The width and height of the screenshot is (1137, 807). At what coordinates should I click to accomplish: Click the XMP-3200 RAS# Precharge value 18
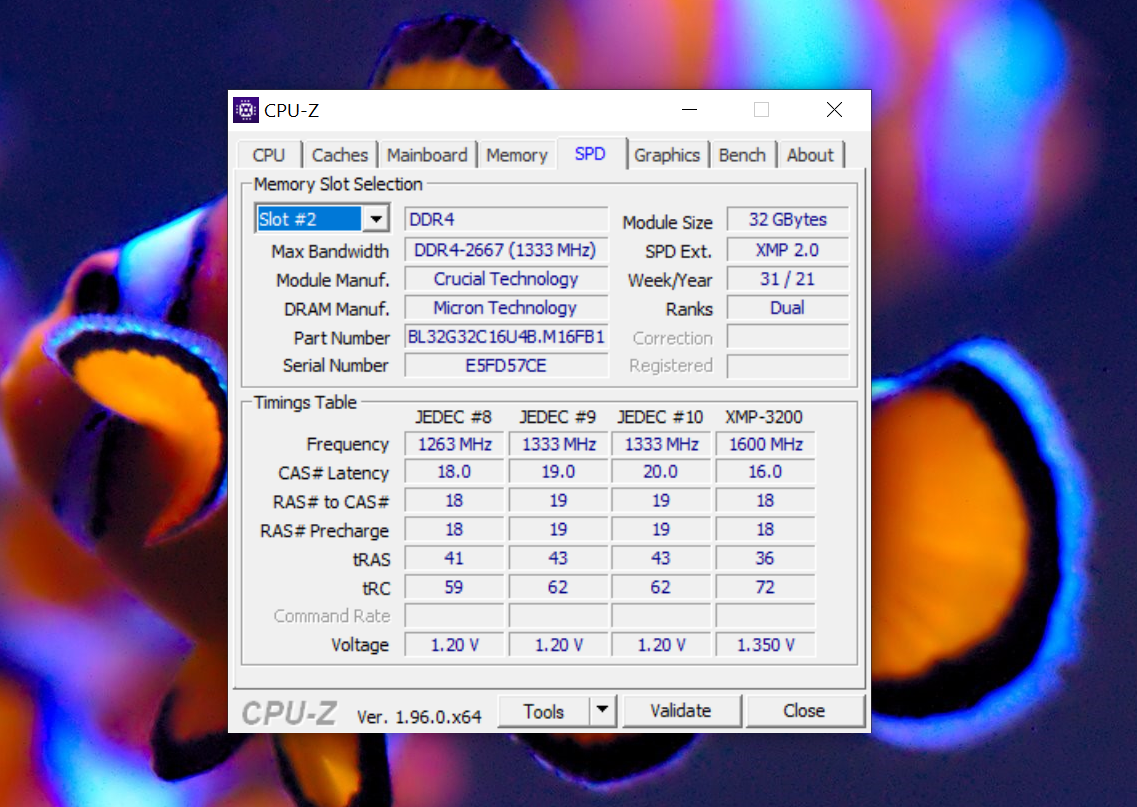pyautogui.click(x=766, y=530)
